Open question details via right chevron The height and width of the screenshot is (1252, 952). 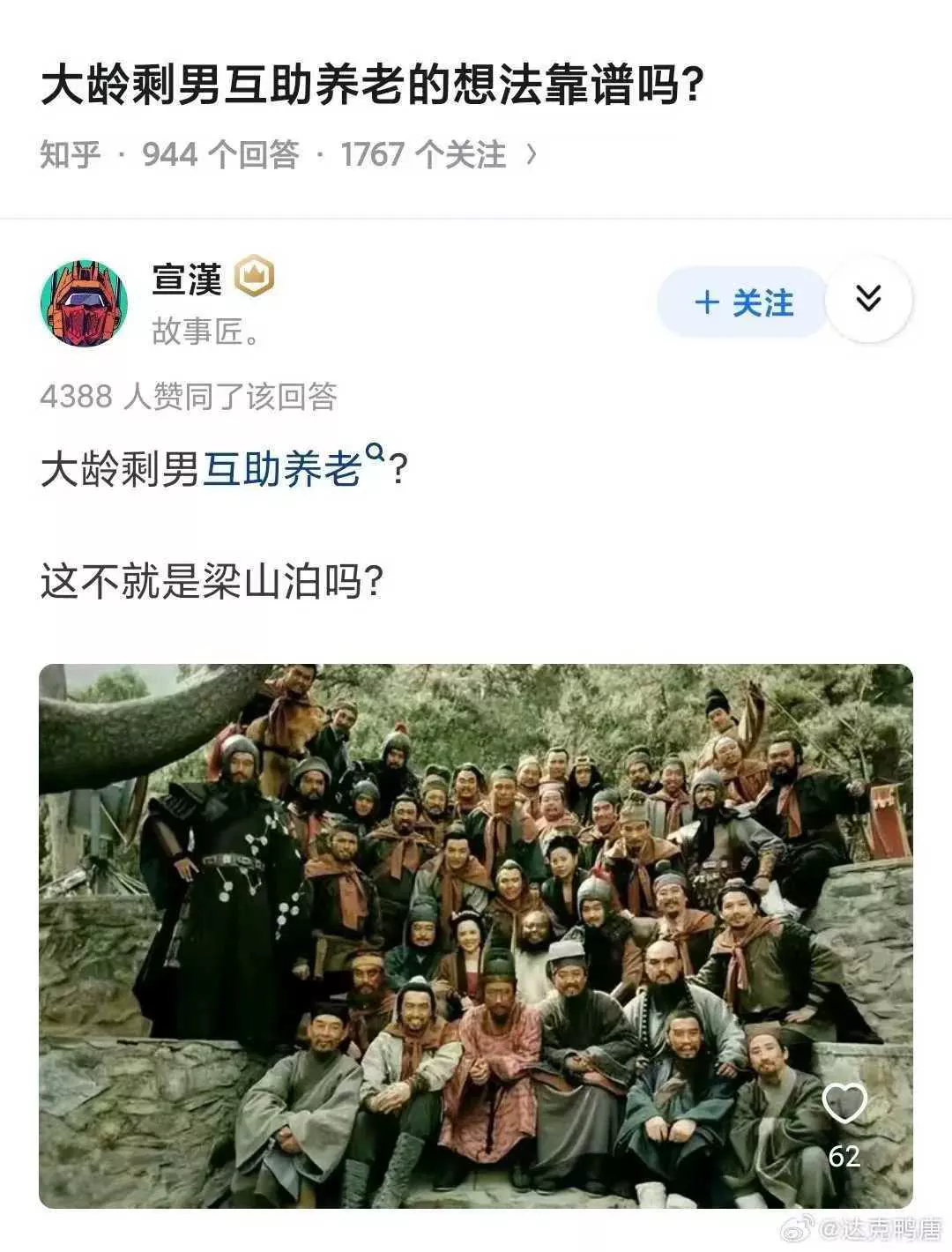pos(531,155)
